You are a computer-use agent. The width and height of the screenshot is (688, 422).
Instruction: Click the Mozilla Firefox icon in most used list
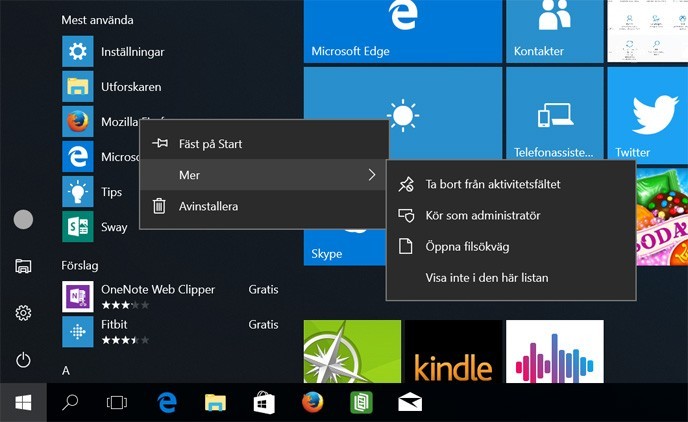pyautogui.click(x=78, y=122)
